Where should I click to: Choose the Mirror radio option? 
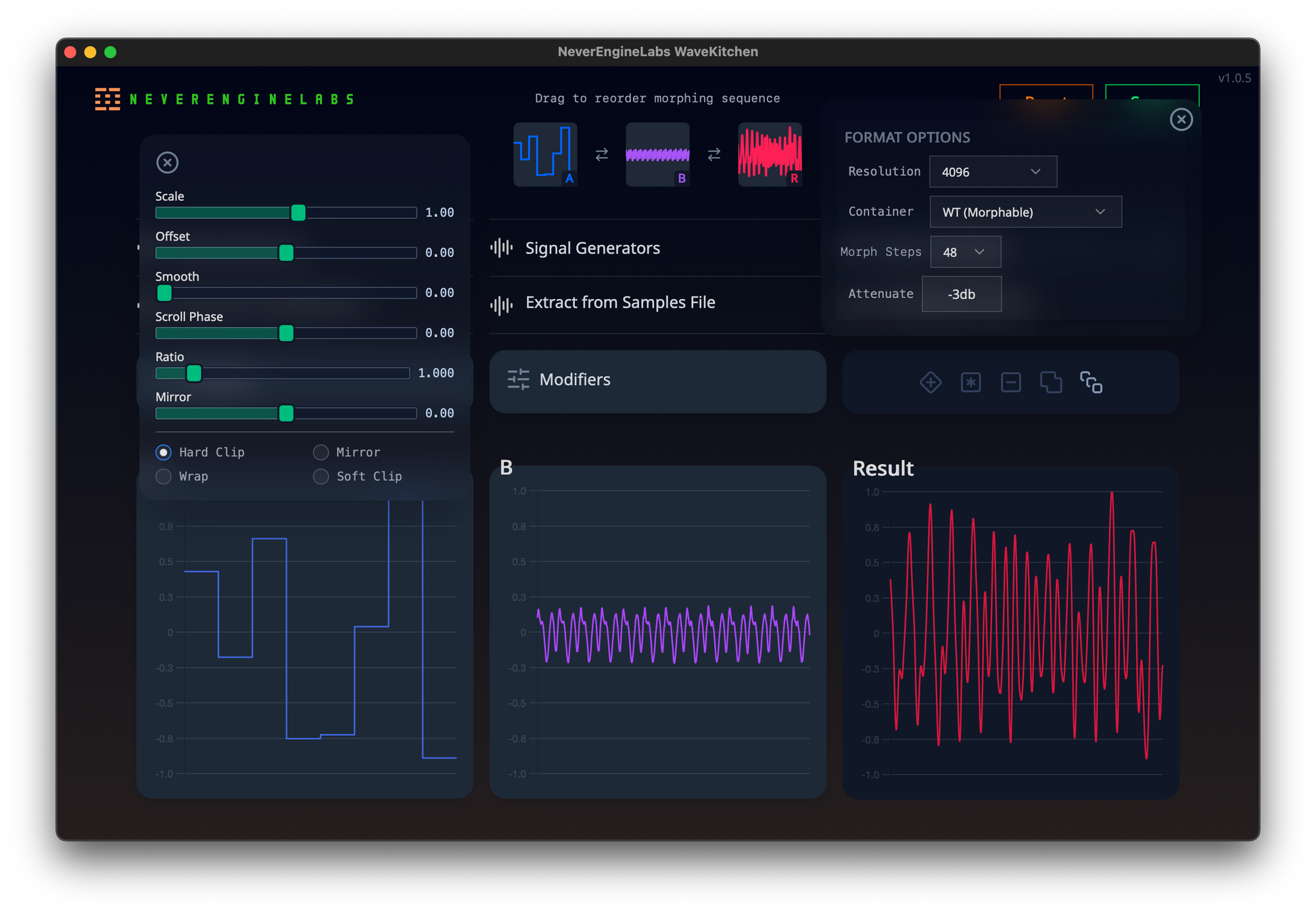click(321, 452)
